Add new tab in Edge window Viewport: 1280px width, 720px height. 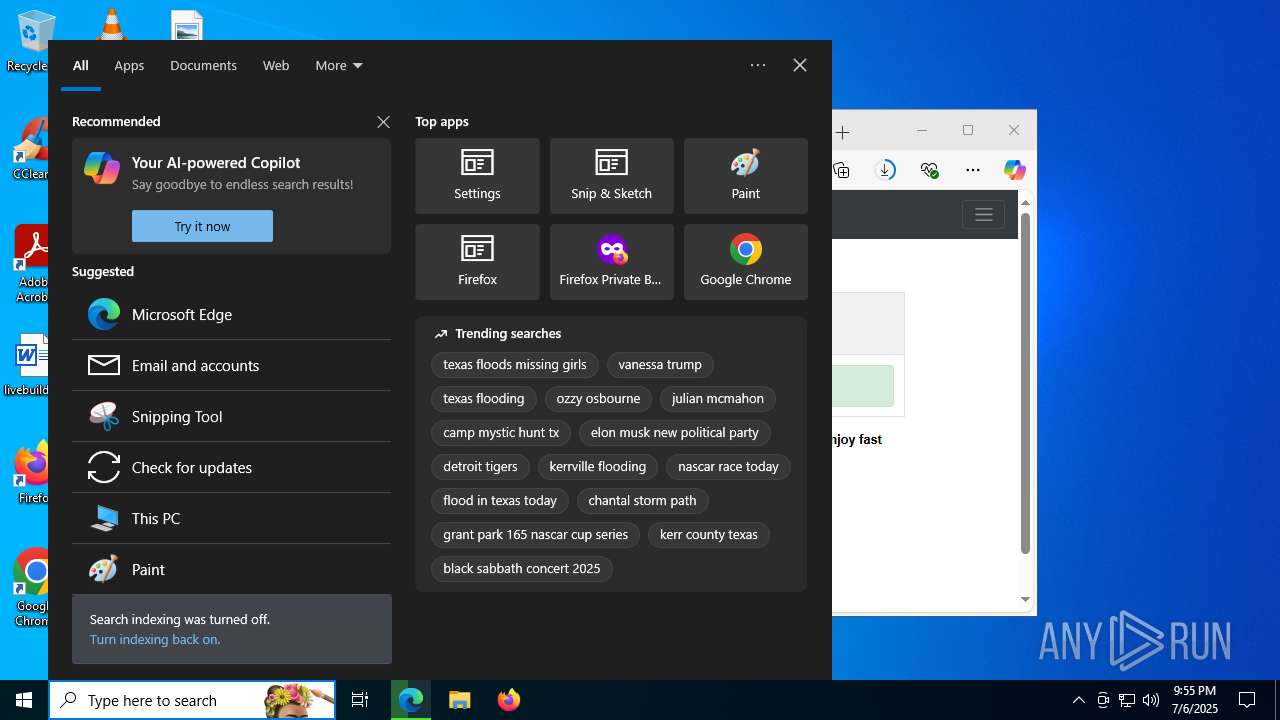(843, 132)
